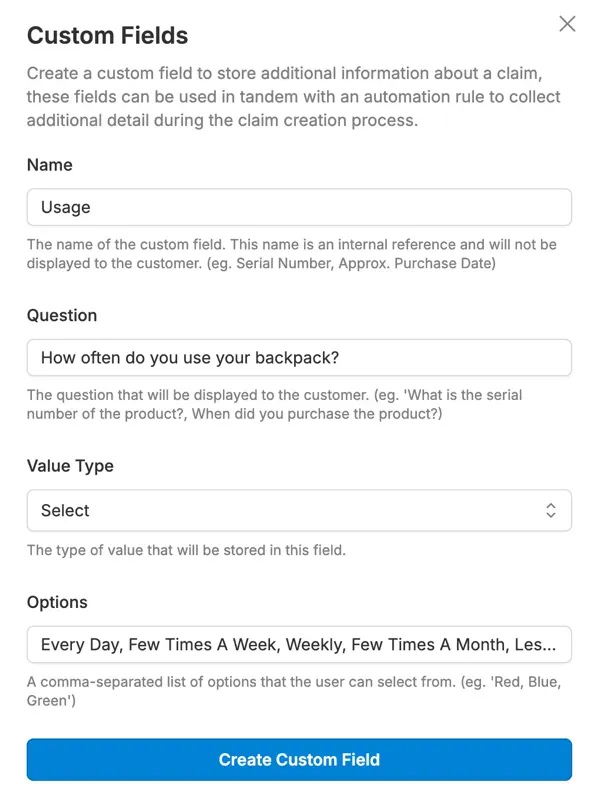Click the Options label above the list field

57,602
